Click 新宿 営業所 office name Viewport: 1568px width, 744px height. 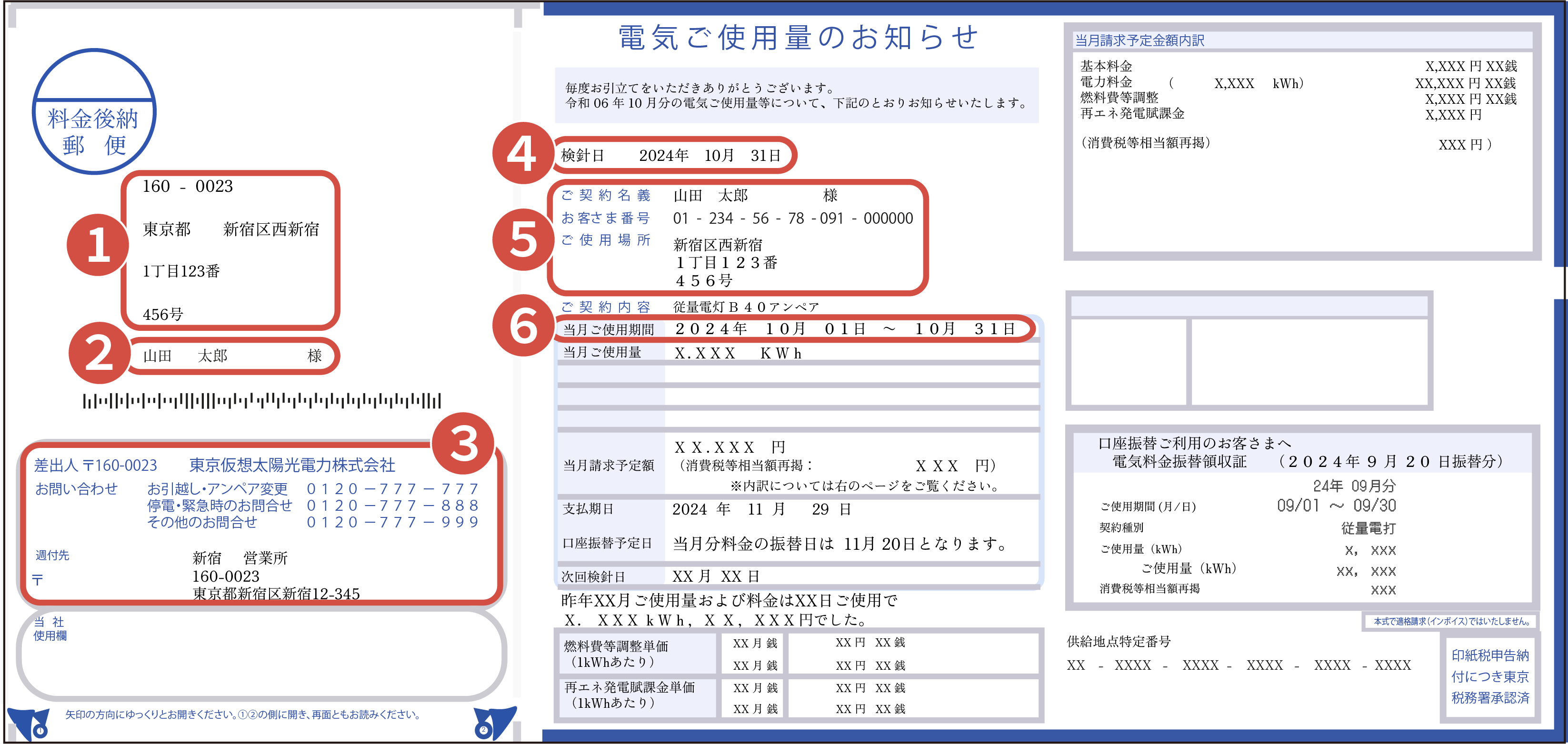[240, 558]
